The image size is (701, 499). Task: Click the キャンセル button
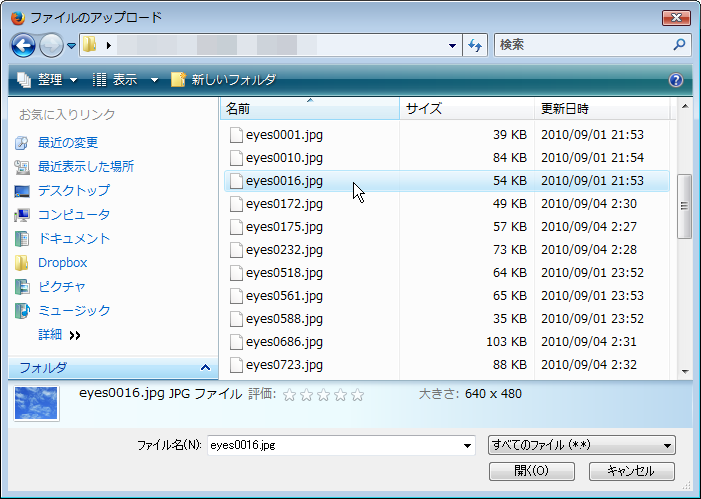point(631,471)
